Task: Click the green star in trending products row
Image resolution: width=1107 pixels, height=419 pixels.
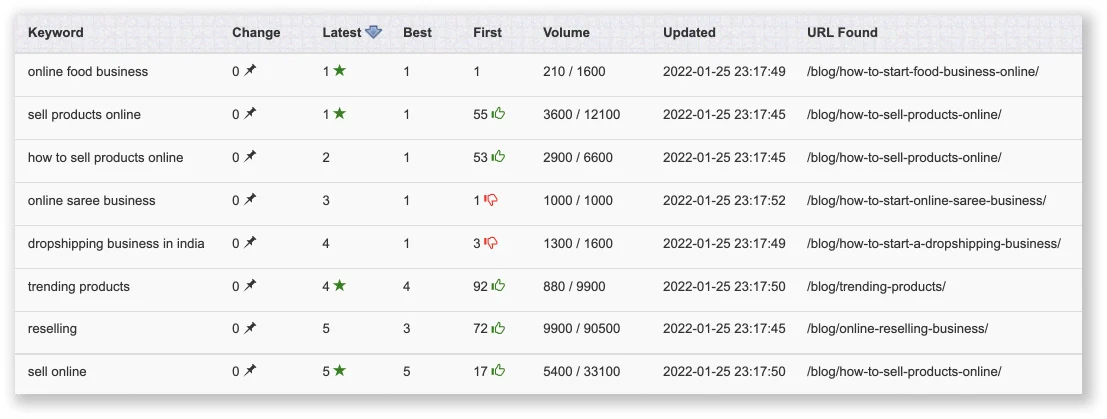Action: 340,286
